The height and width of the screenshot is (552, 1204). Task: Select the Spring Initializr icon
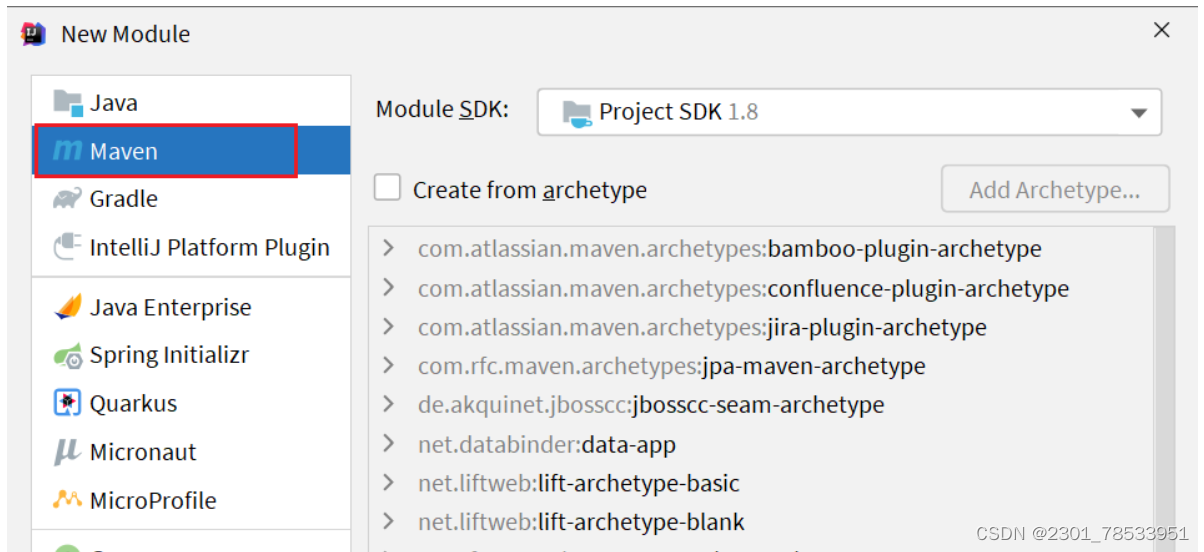[68, 355]
